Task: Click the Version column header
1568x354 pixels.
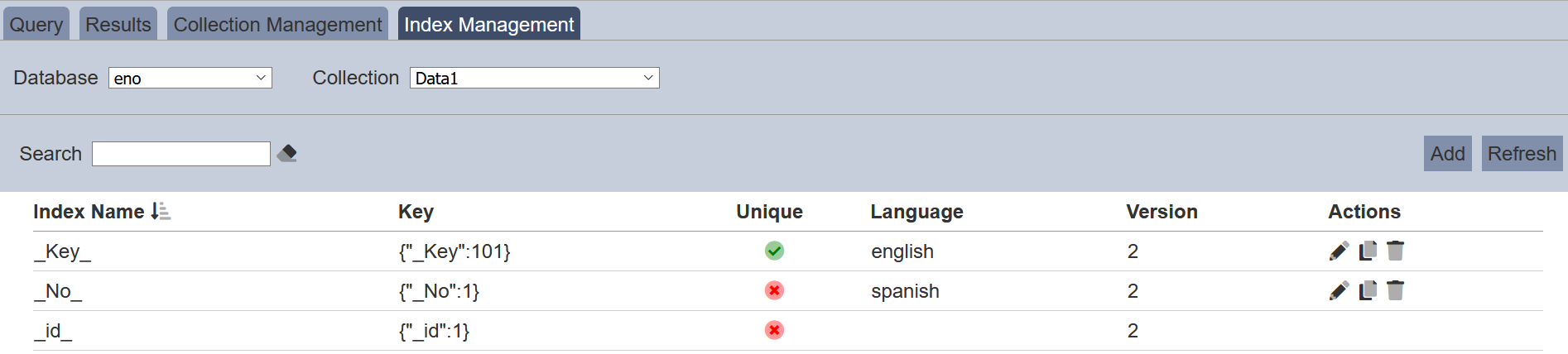Action: click(1162, 212)
